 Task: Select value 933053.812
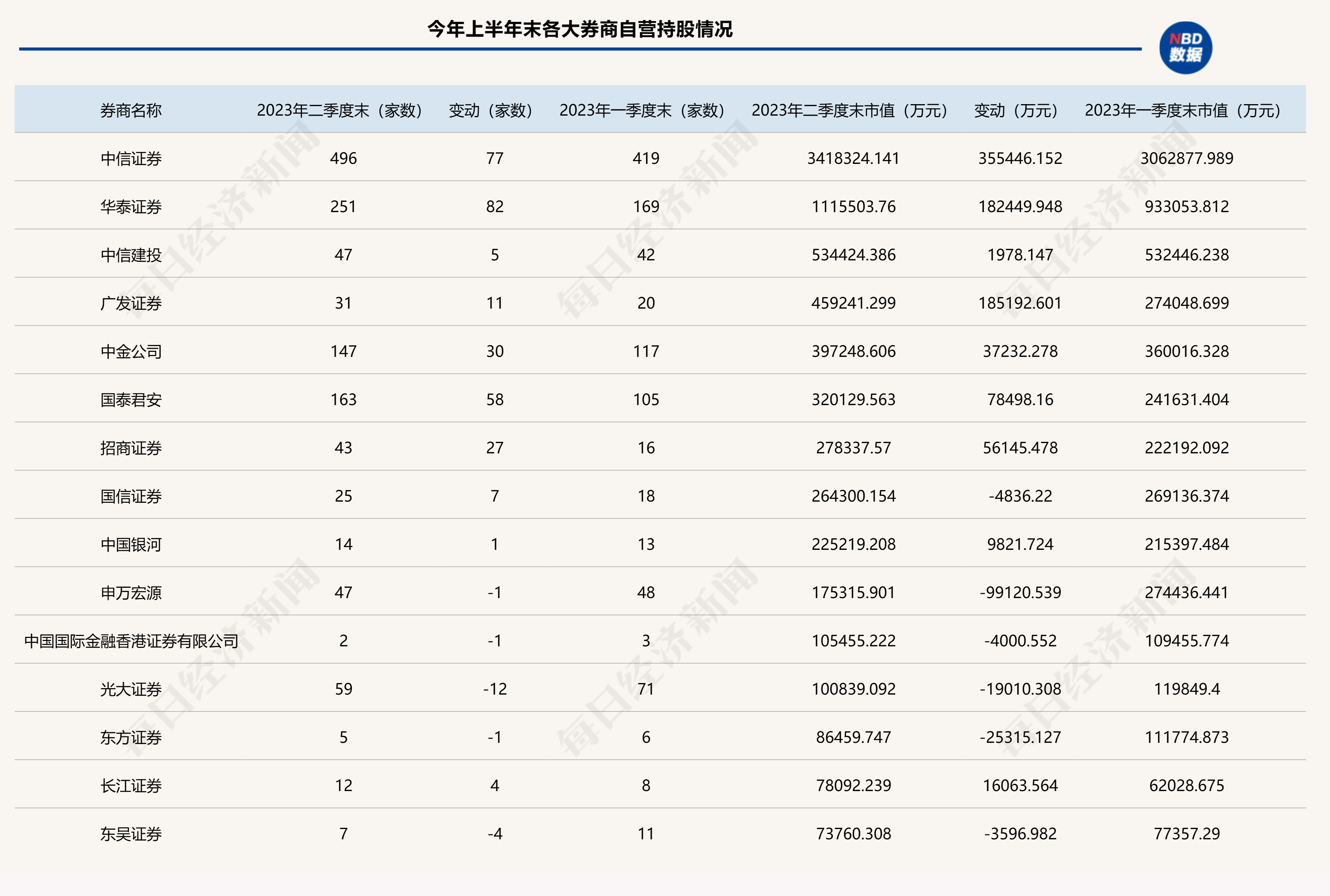coord(1186,207)
